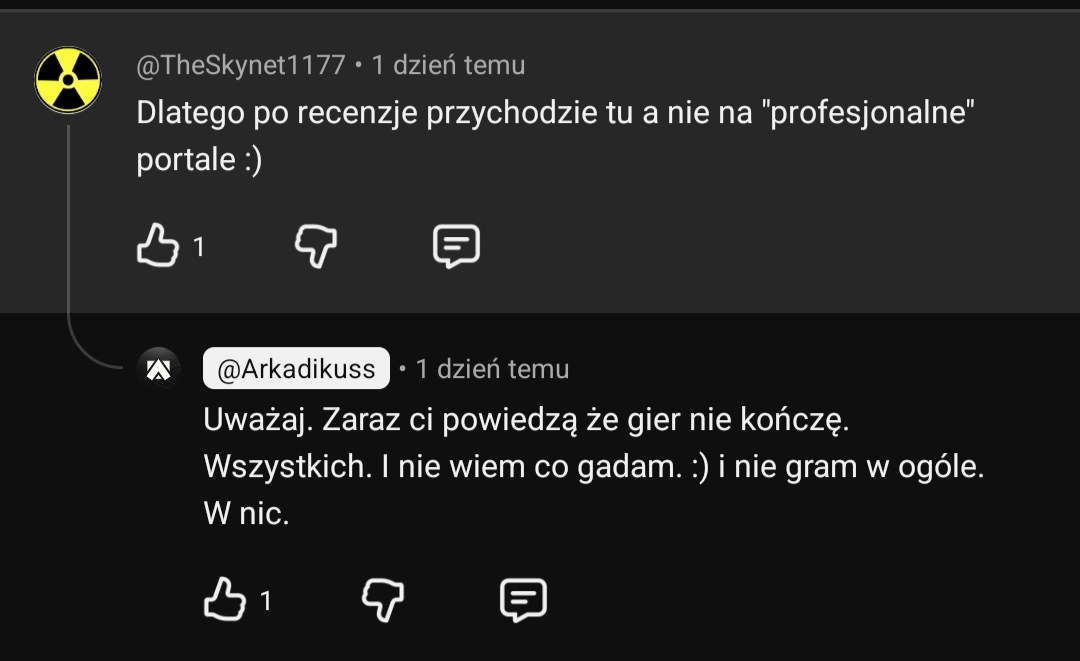
Task: Click the @Arkadikuss username badge
Action: point(296,369)
